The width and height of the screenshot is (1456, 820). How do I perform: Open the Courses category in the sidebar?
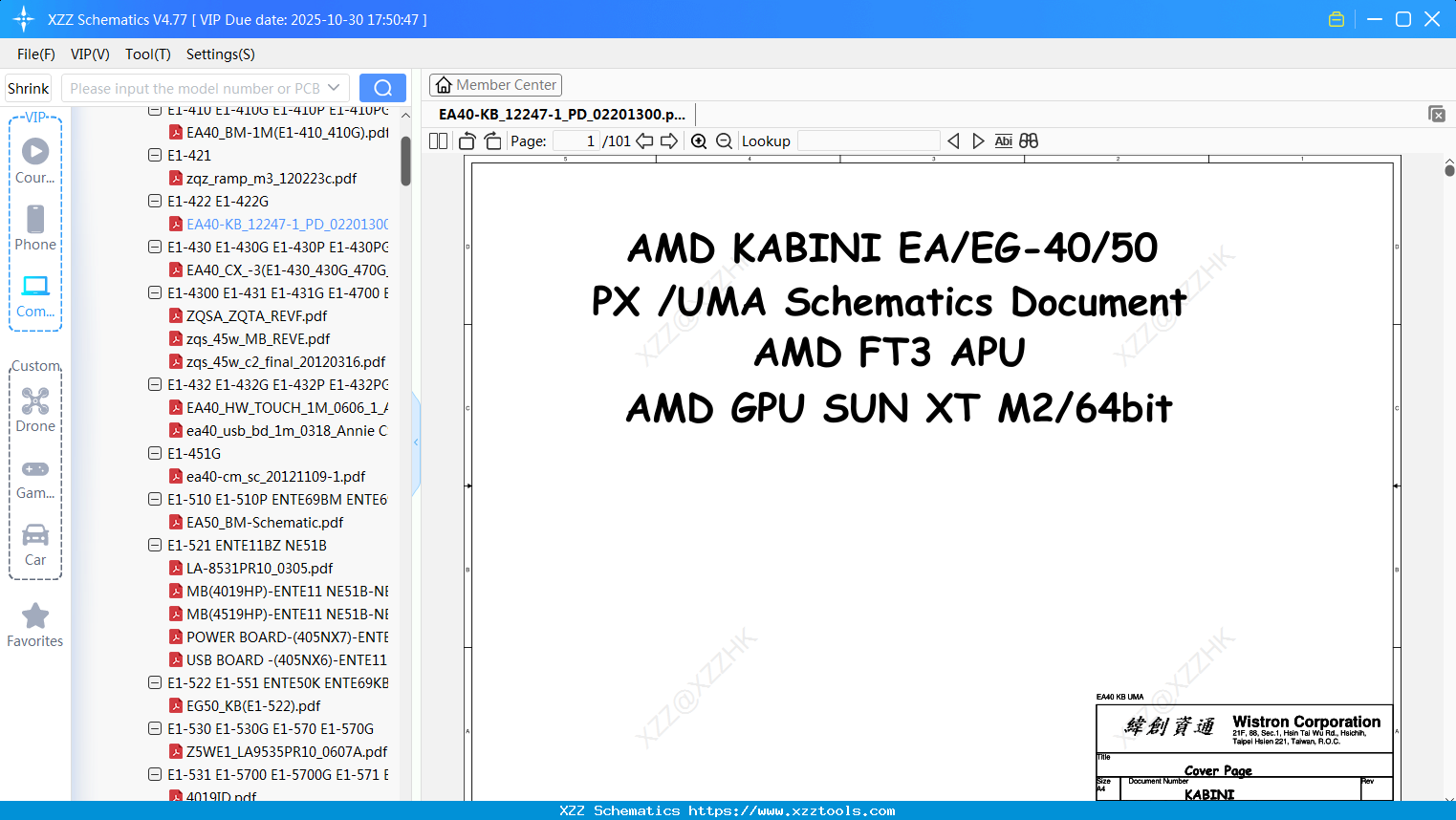[35, 161]
